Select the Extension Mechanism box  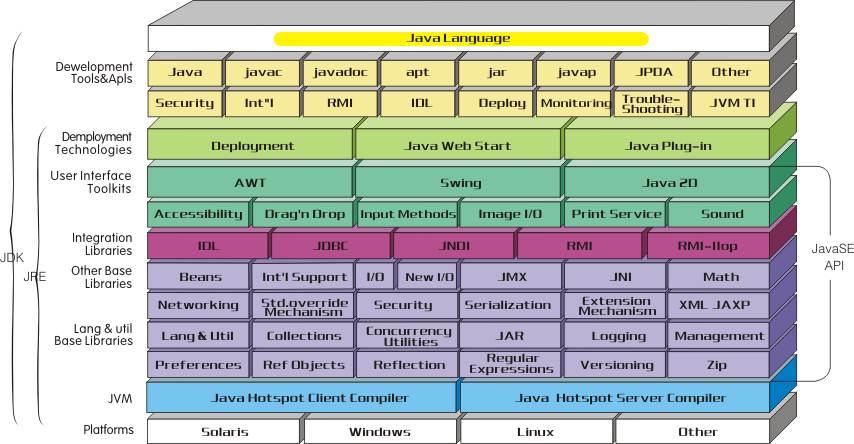[615, 306]
